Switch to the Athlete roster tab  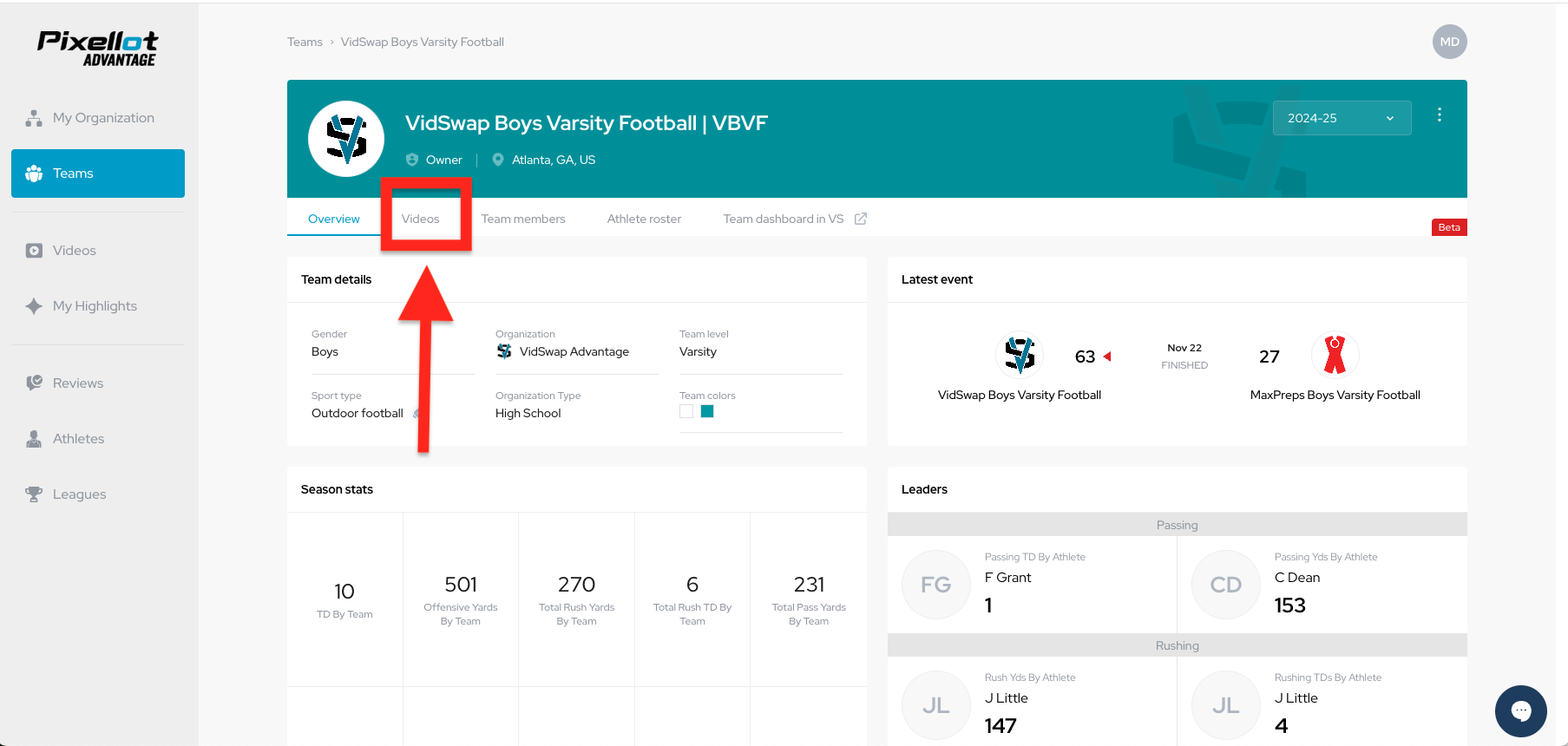click(644, 219)
